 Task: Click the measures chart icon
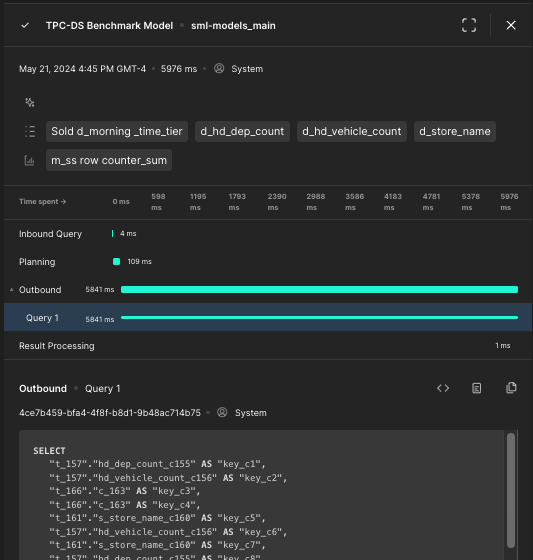[29, 160]
